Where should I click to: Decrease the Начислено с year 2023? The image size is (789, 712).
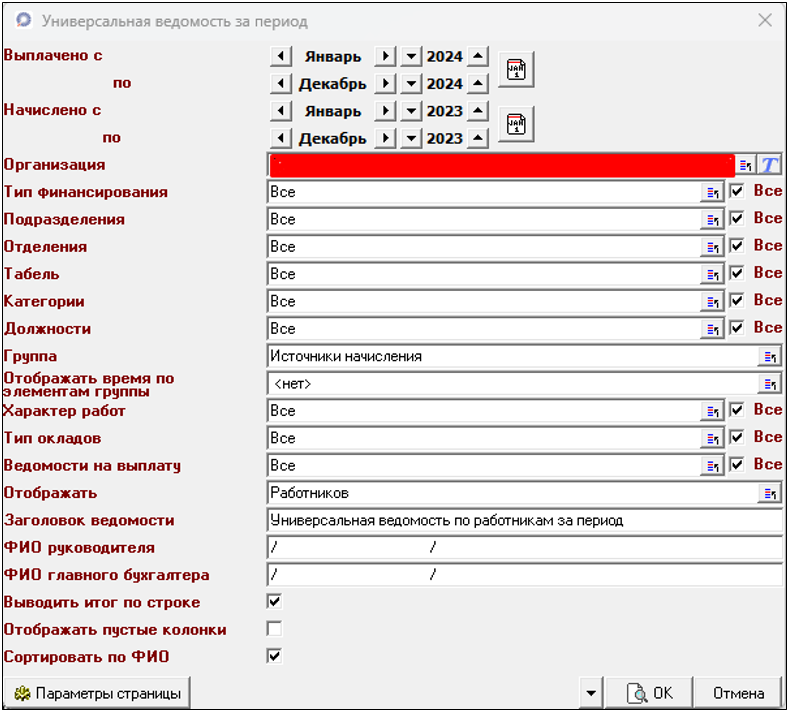pos(411,111)
